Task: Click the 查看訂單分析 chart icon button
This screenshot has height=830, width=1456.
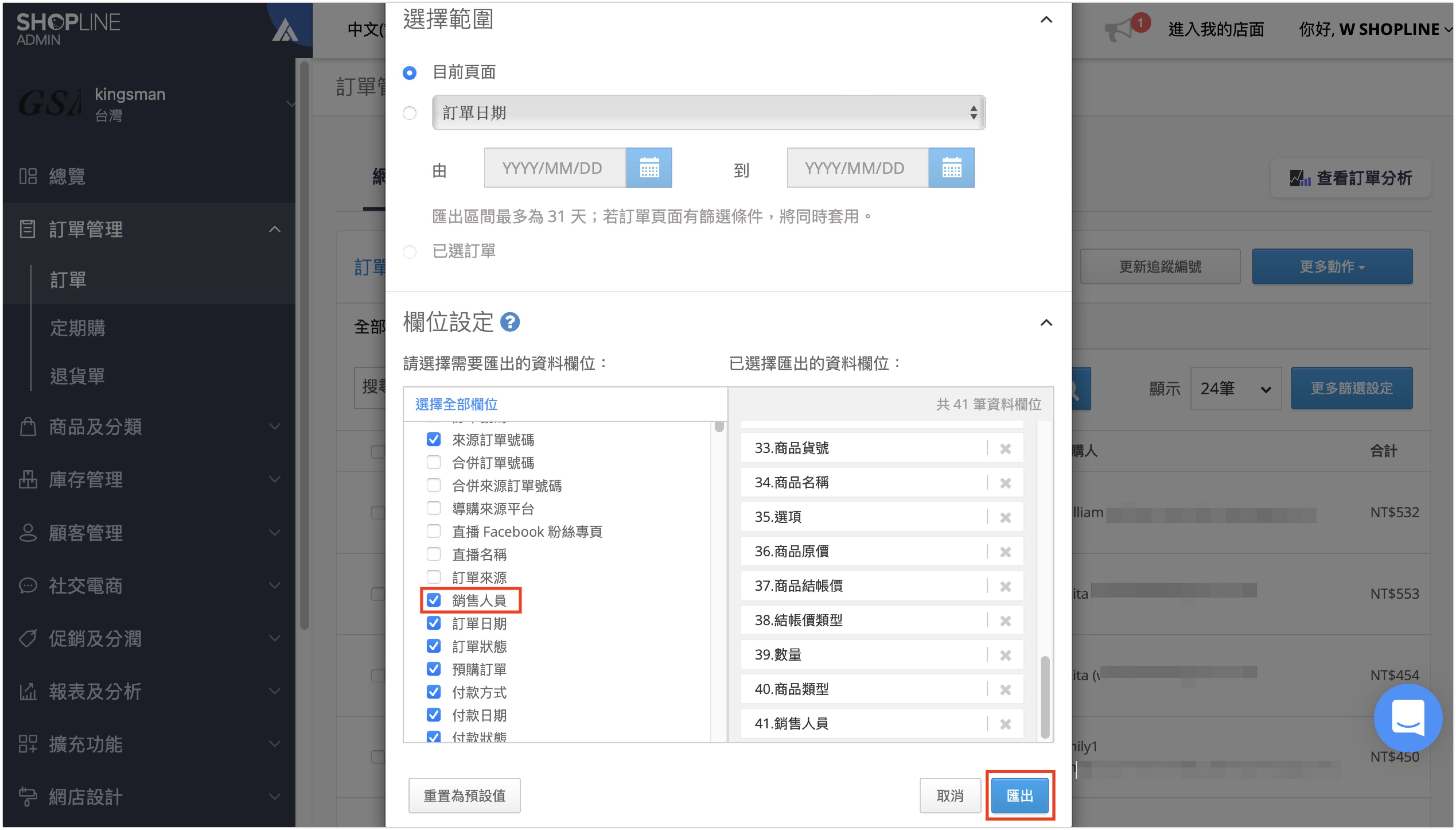Action: pos(1351,178)
